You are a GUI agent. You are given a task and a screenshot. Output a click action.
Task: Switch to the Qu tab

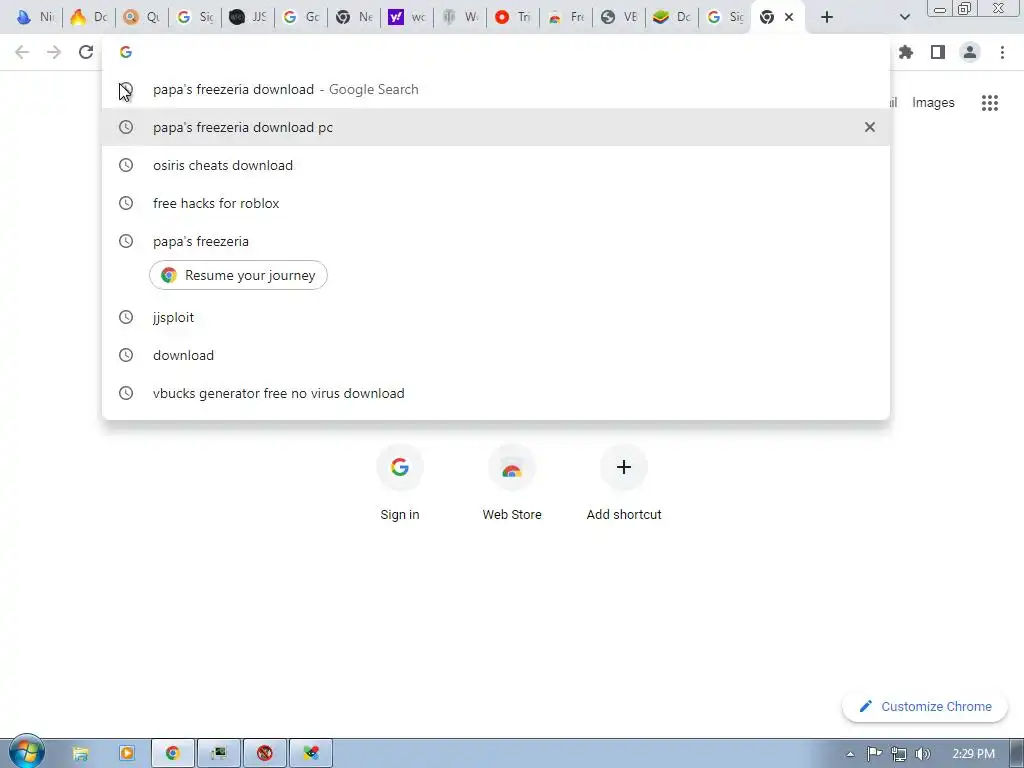pyautogui.click(x=142, y=17)
